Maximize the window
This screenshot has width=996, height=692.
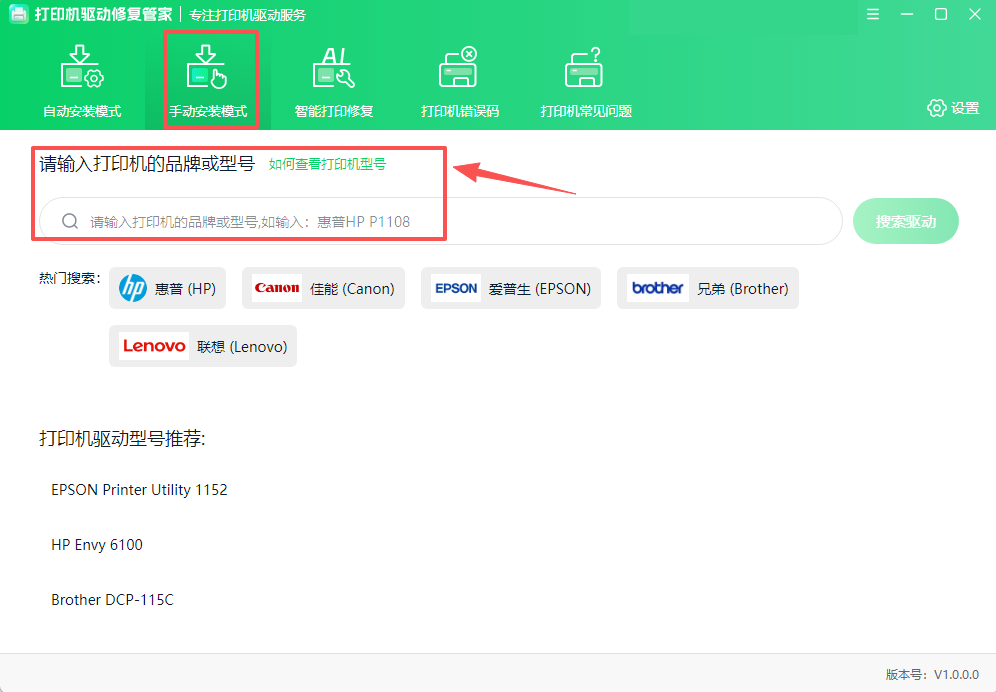[x=941, y=14]
